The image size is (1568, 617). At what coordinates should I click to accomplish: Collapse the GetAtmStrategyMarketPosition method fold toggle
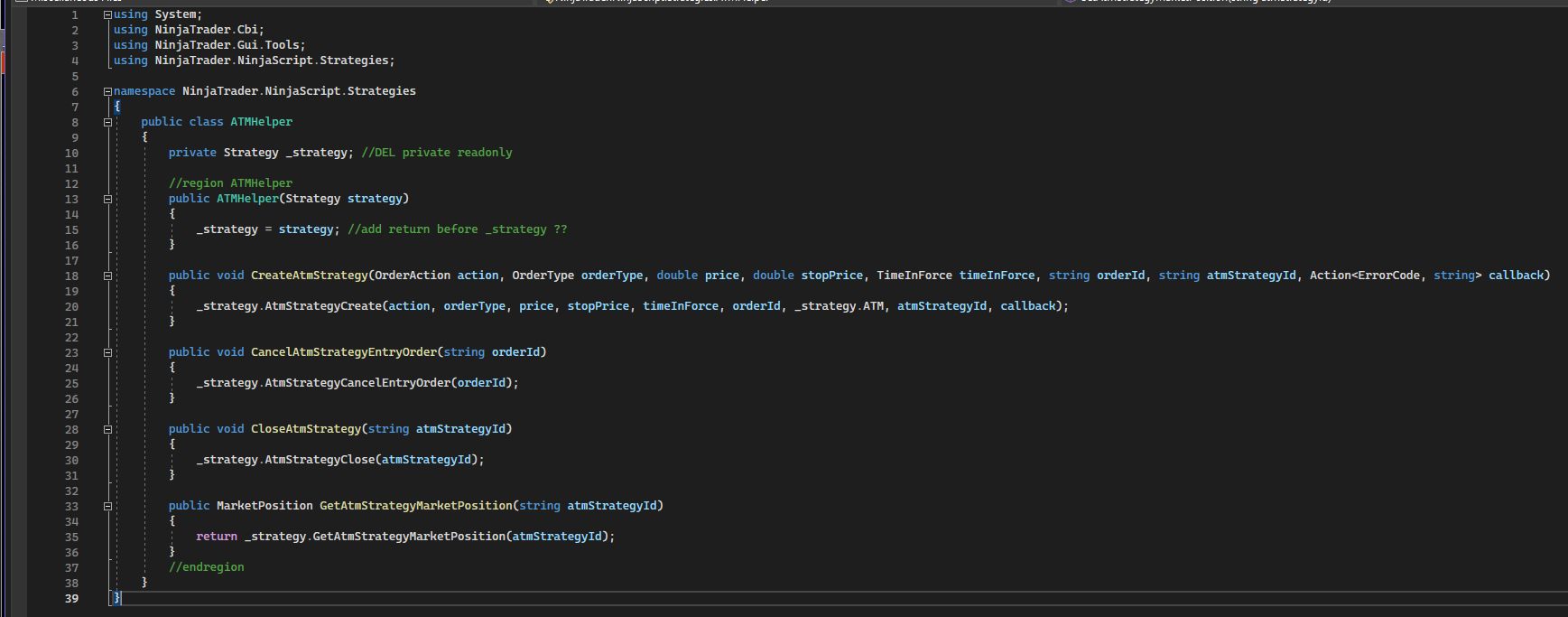point(107,506)
